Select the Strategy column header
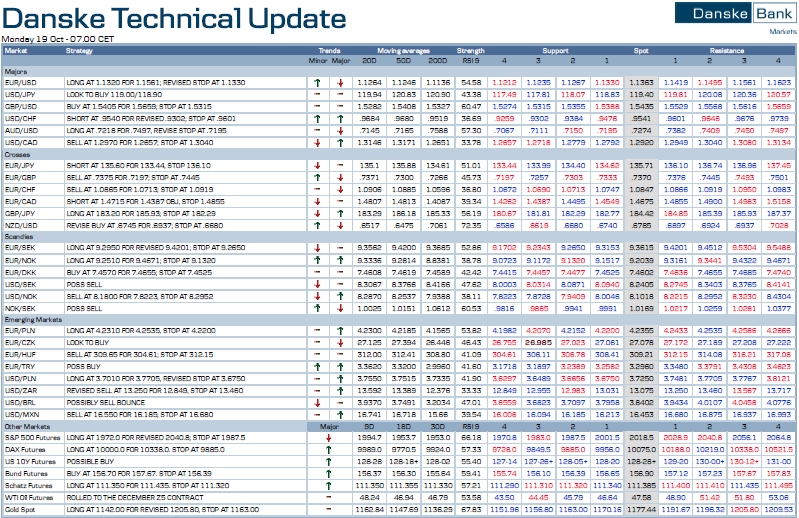799x518 pixels. pyautogui.click(x=80, y=49)
